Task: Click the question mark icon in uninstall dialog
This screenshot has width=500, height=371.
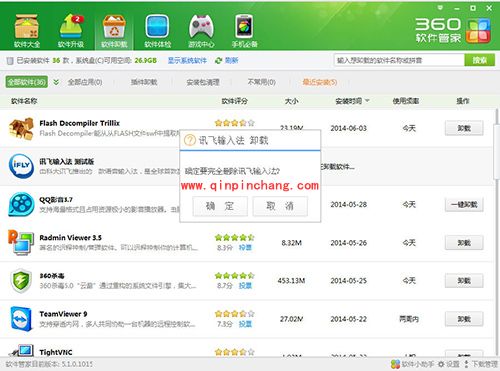Action: click(x=190, y=140)
